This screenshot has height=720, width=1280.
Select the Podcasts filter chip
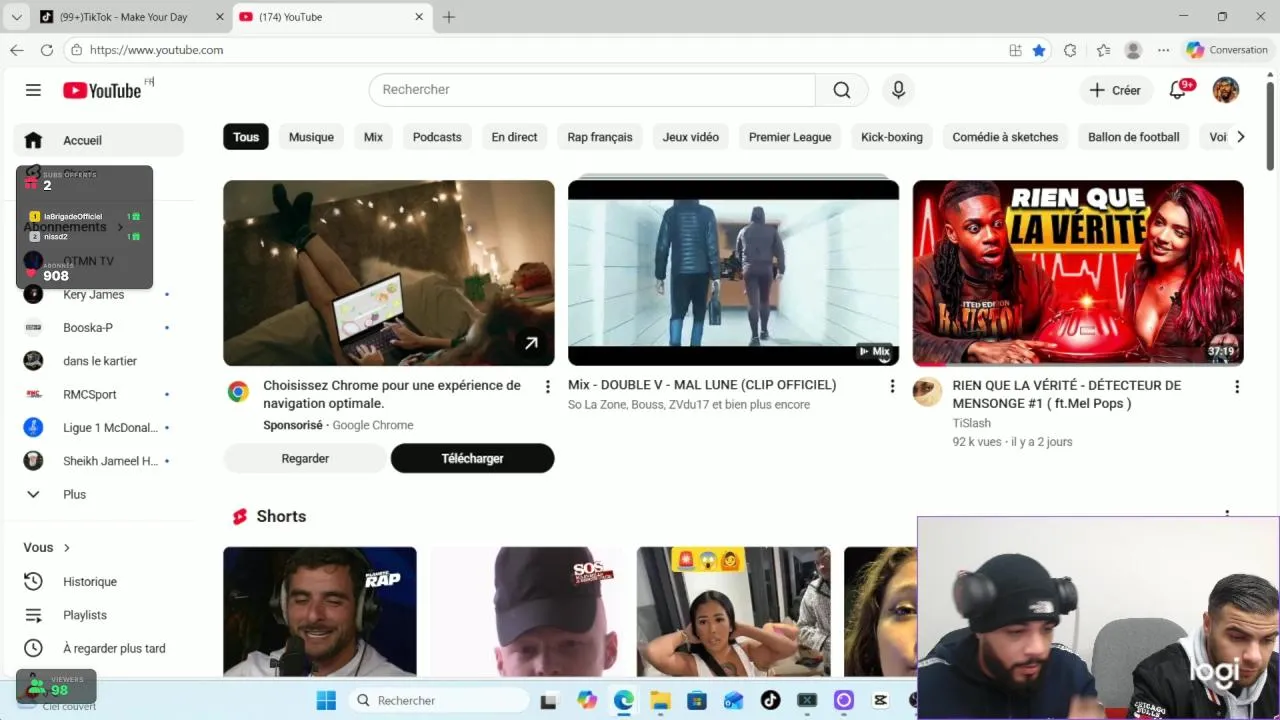click(x=437, y=137)
